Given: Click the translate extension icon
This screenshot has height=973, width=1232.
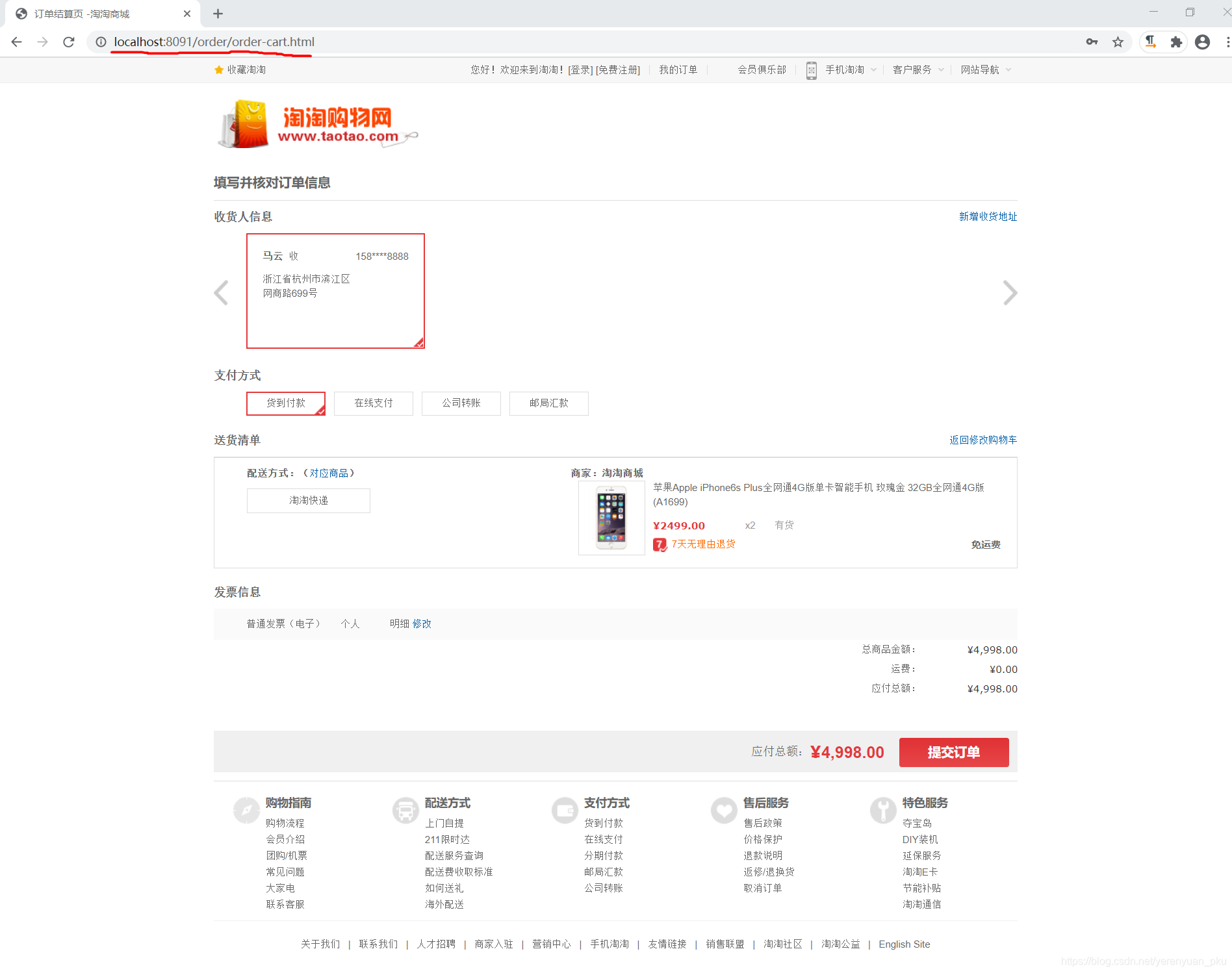Looking at the screenshot, I should [1151, 42].
